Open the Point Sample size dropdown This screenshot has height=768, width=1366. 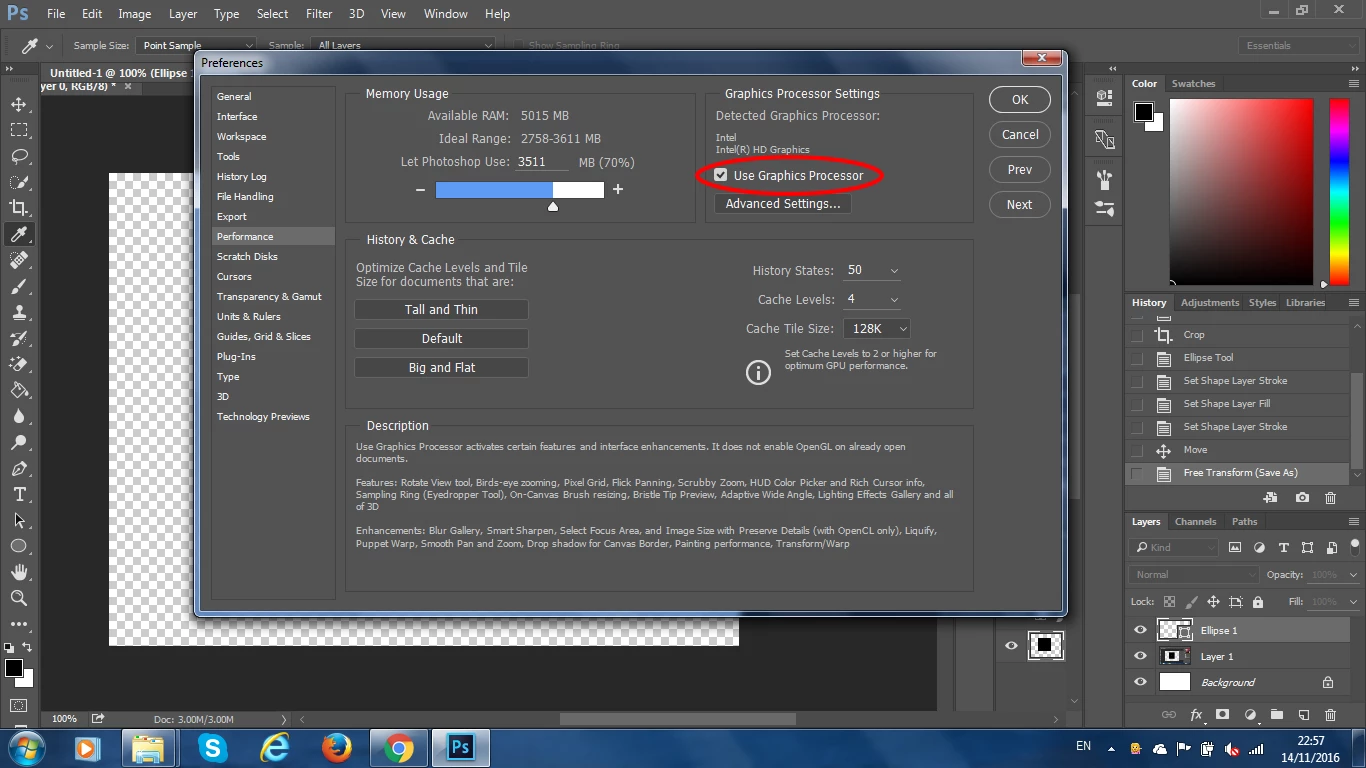coord(197,45)
